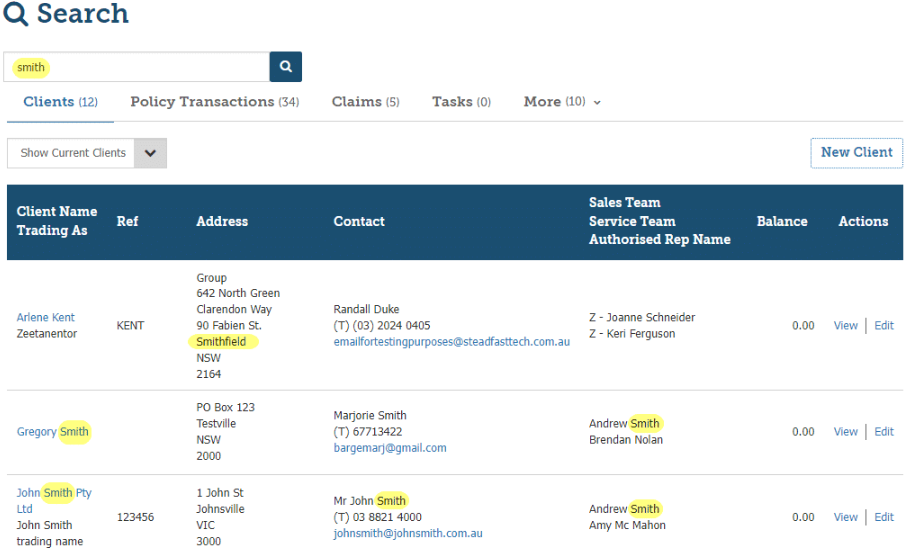The height and width of the screenshot is (552, 906).
Task: View the Gregory Smith record
Action: tap(846, 432)
